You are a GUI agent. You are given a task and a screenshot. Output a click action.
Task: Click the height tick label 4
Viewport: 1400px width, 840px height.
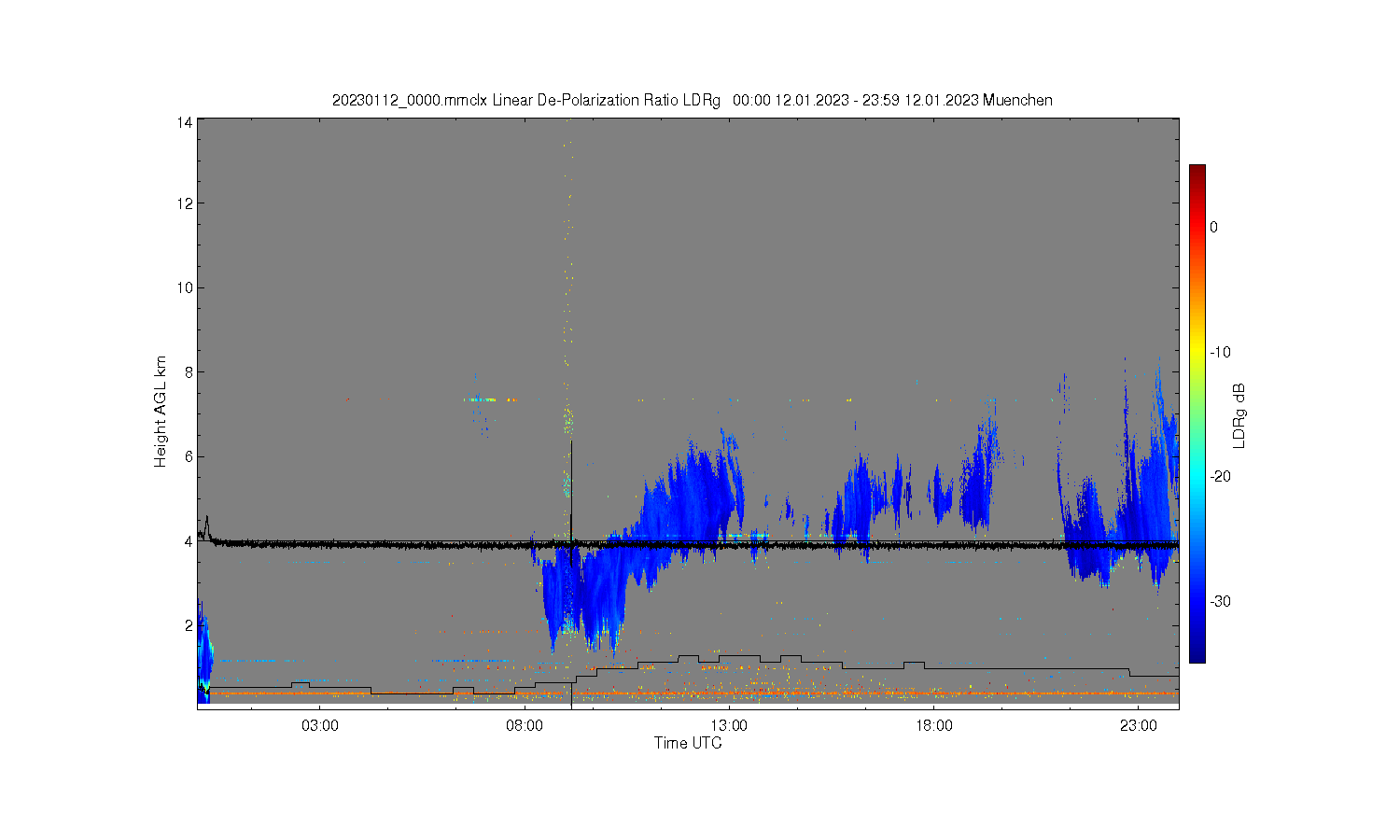[189, 540]
